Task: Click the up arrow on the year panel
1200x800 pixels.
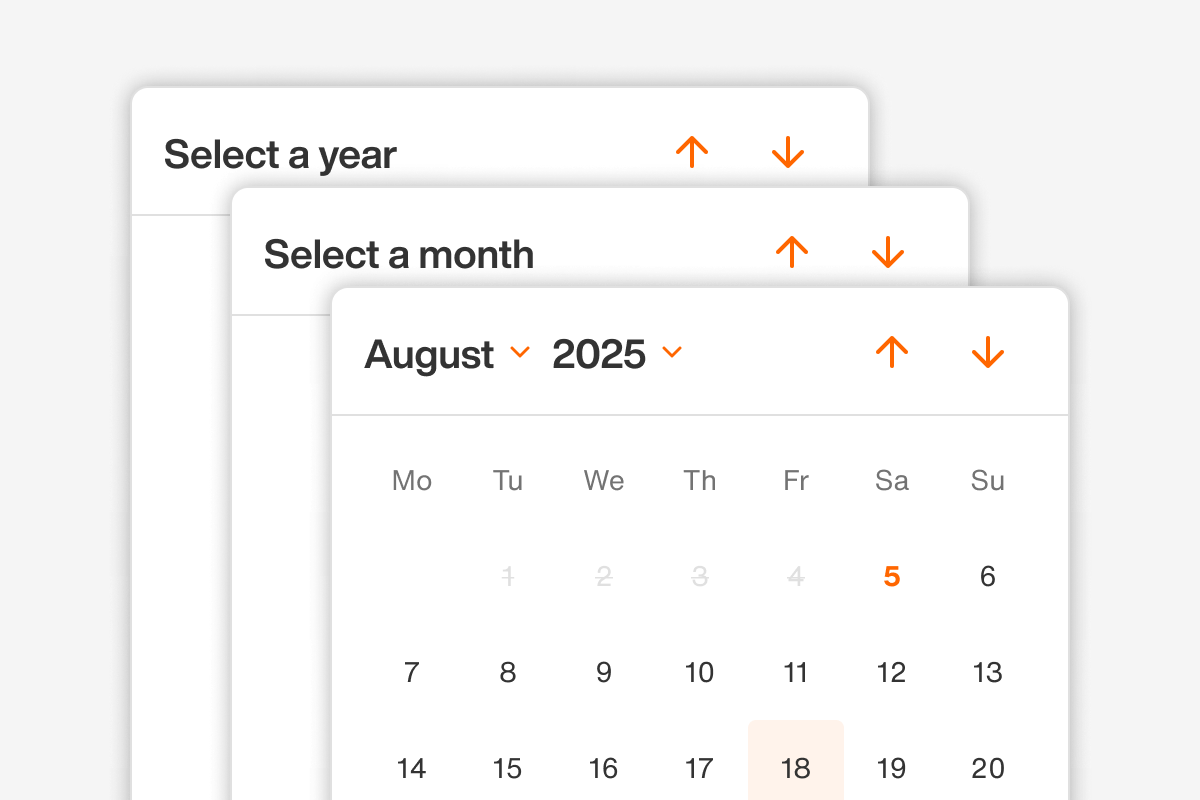Action: click(692, 152)
